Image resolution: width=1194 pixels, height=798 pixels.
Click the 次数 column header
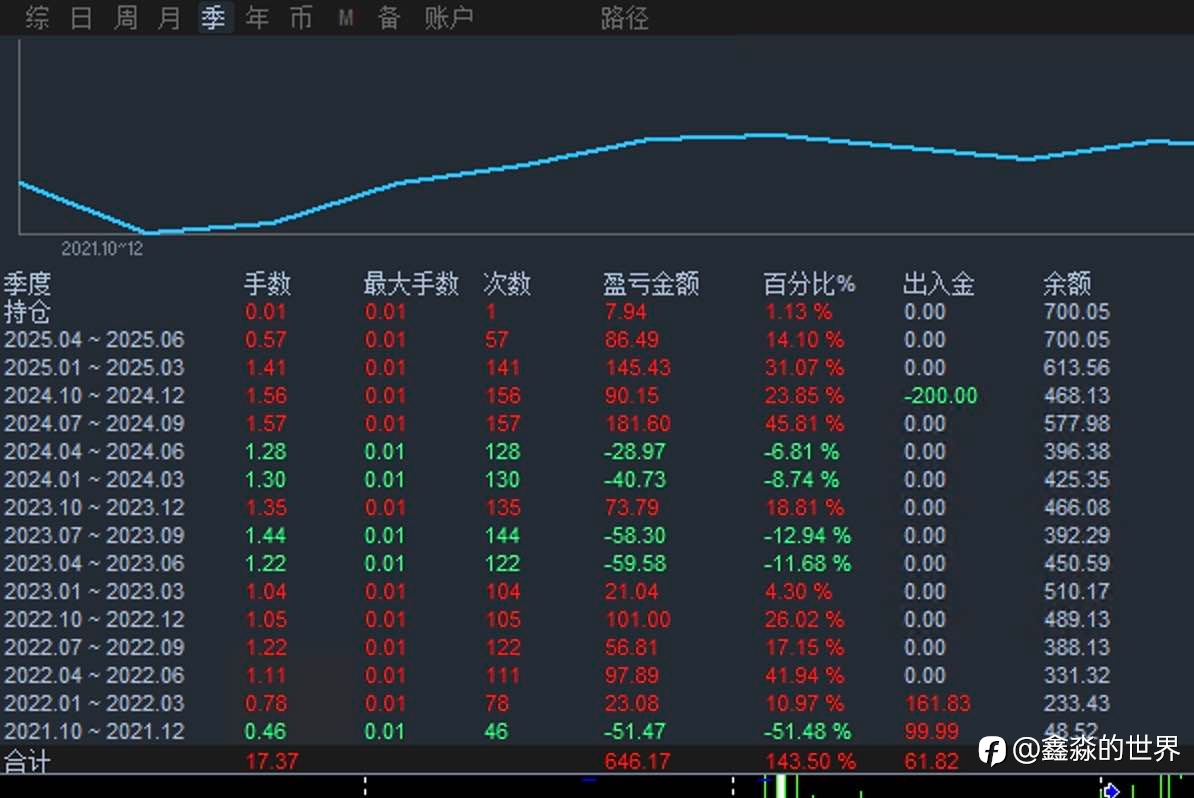tap(507, 283)
